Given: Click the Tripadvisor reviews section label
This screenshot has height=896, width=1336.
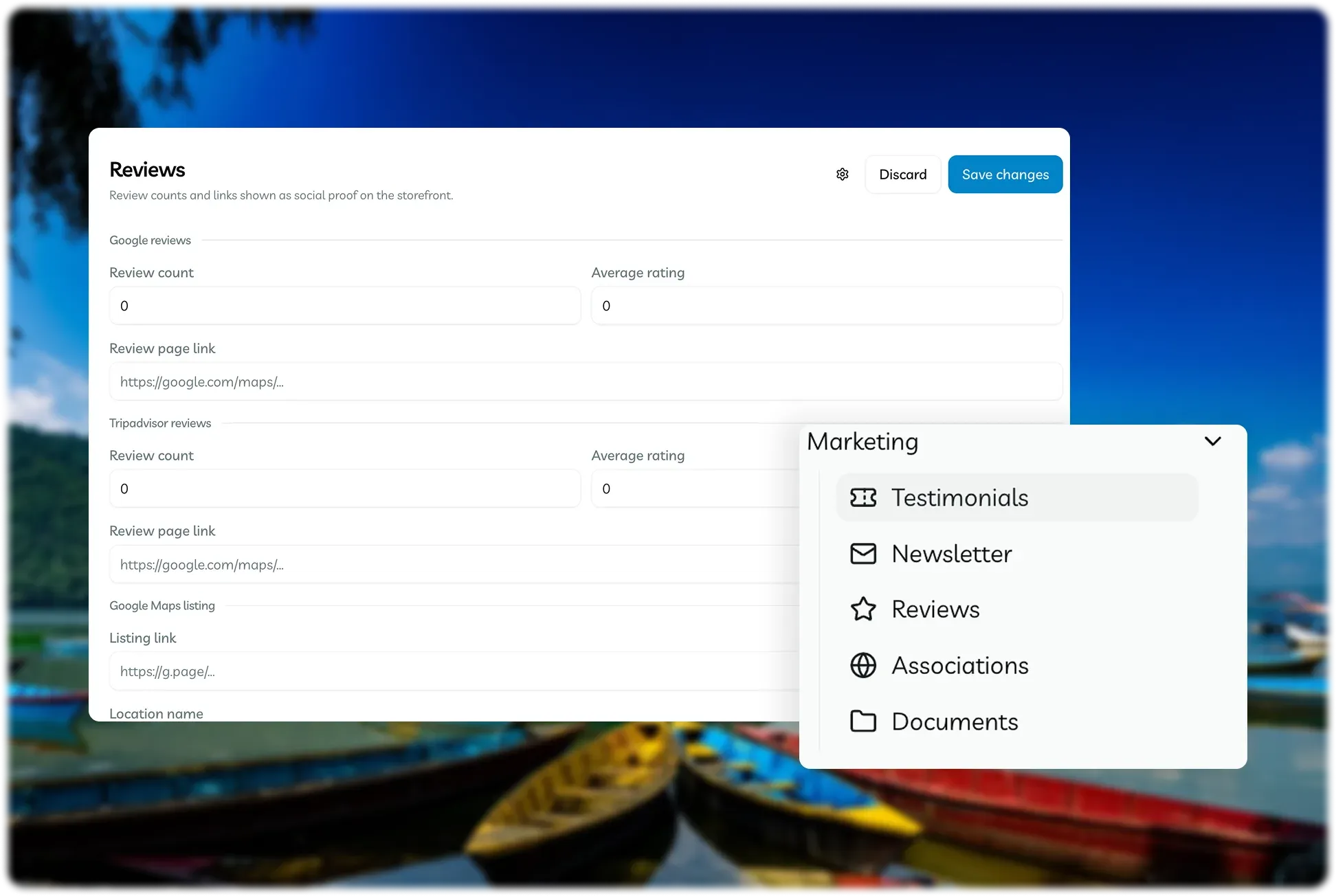Looking at the screenshot, I should pos(160,423).
